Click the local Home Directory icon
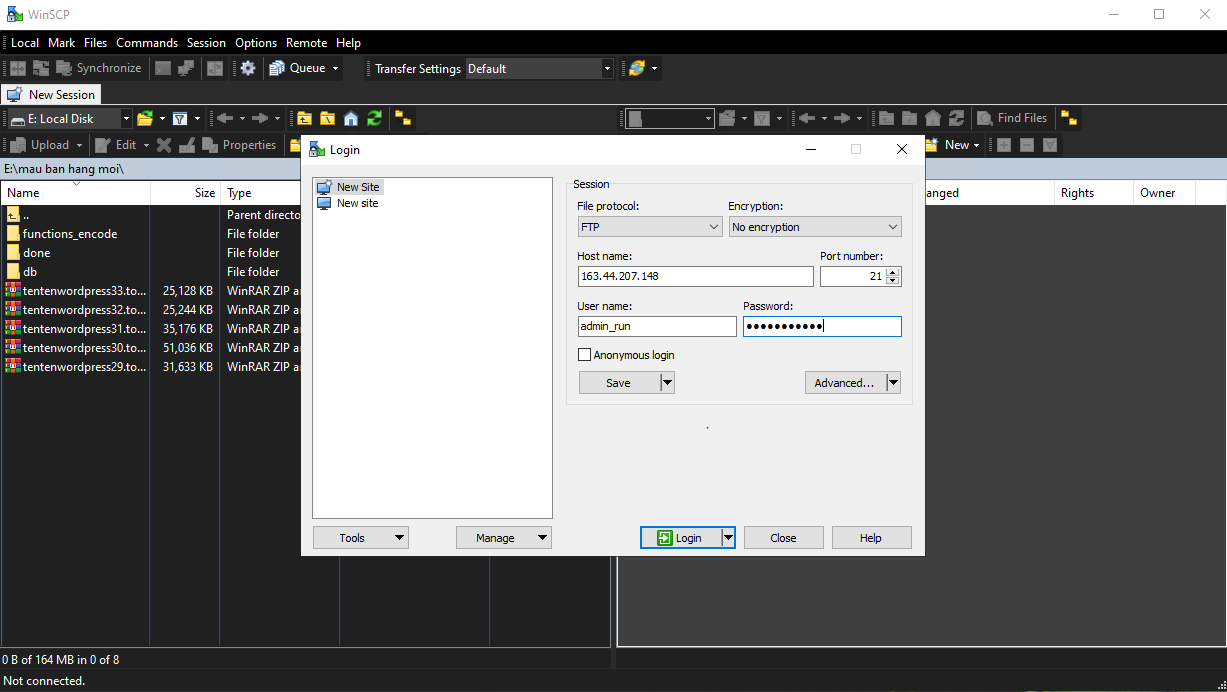This screenshot has width=1227, height=692. pyautogui.click(x=351, y=118)
